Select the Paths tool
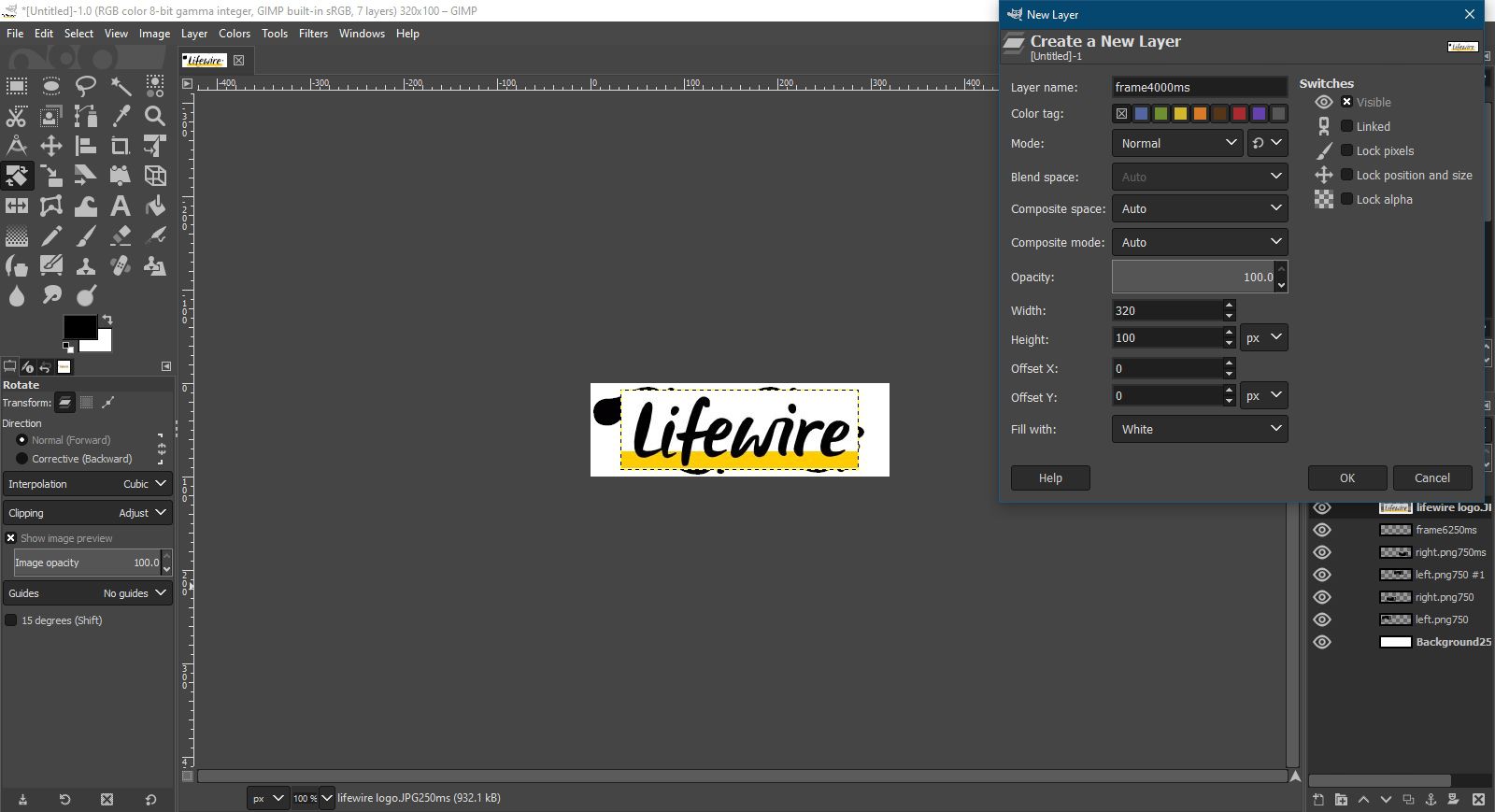This screenshot has width=1495, height=812. 86,116
